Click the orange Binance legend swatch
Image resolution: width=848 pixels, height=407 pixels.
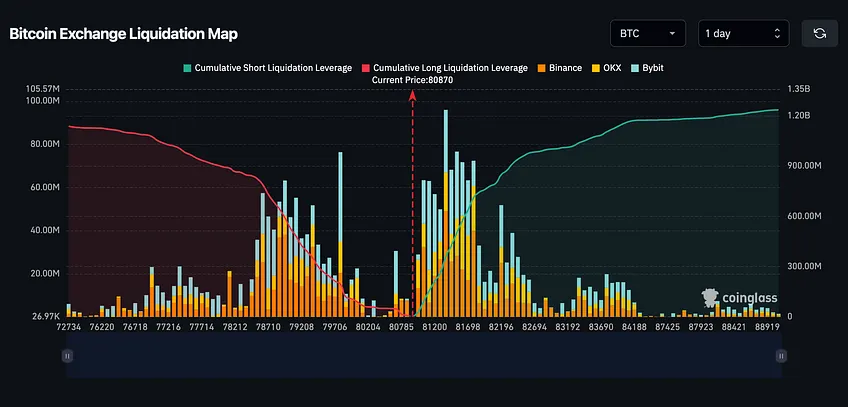pos(541,68)
